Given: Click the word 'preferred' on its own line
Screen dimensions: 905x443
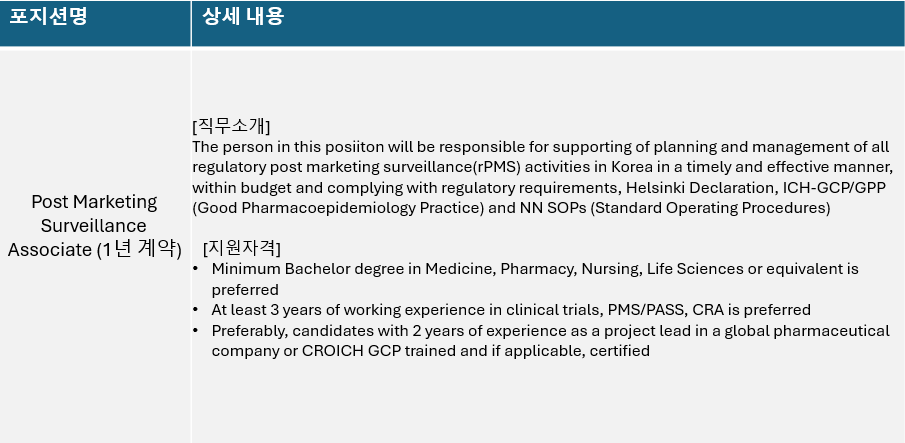Looking at the screenshot, I should click(x=245, y=290).
